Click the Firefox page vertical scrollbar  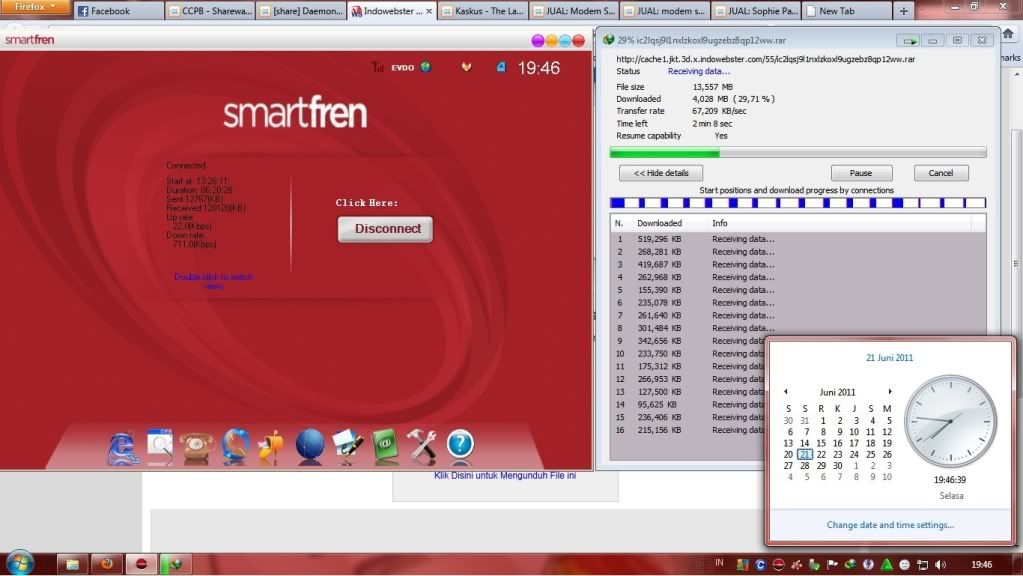tap(1016, 264)
